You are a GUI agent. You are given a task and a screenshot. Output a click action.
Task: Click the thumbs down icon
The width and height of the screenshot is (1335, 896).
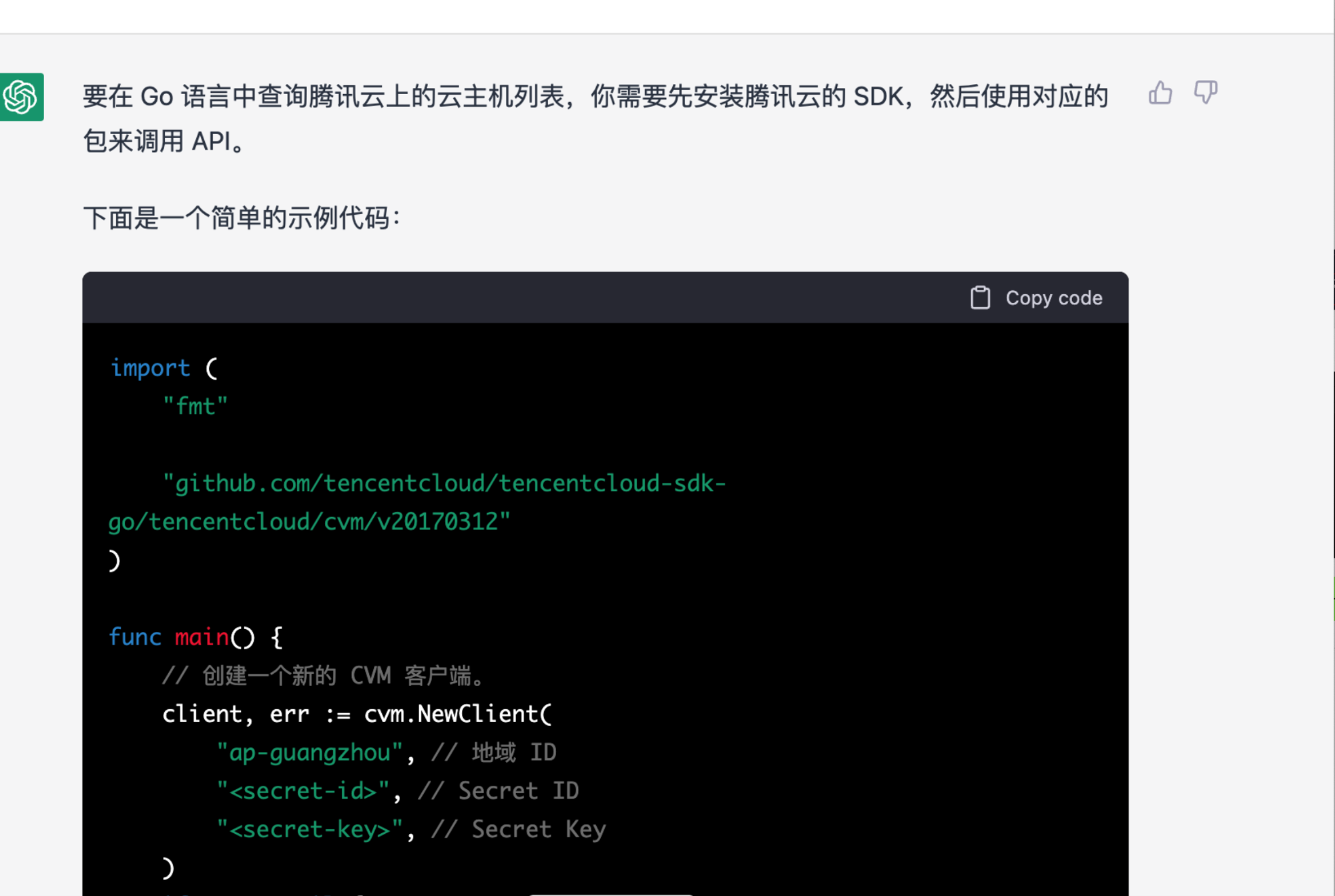point(1206,93)
